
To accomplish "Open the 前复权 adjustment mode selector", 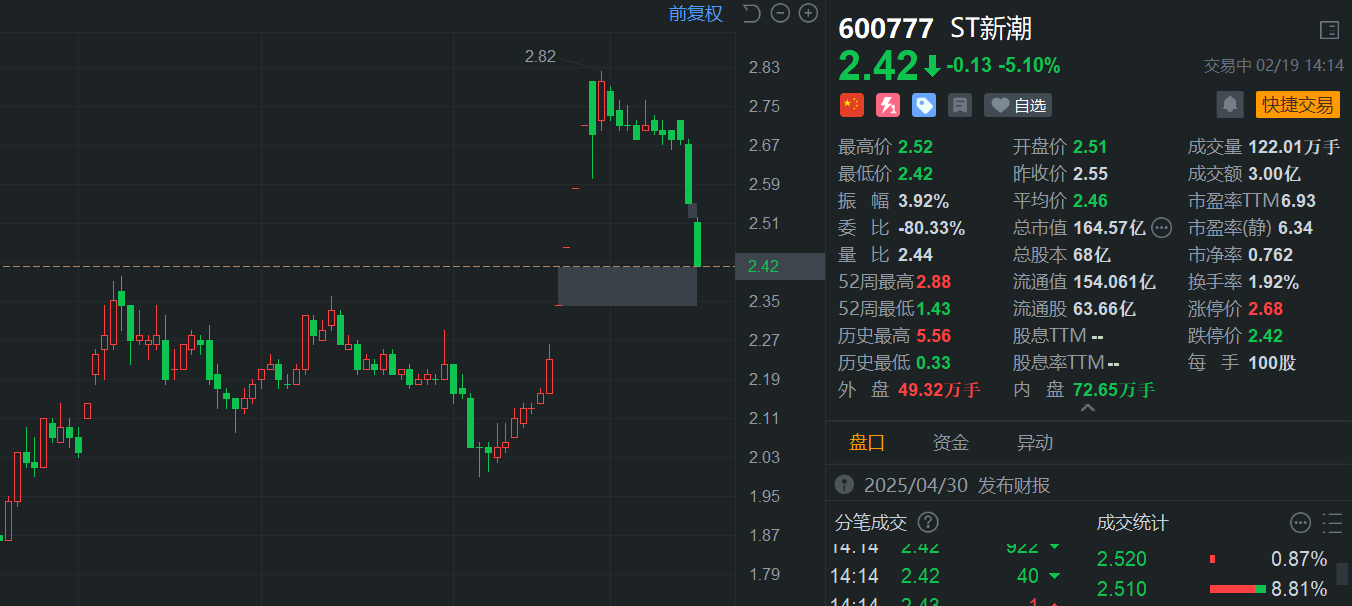I will 696,13.
